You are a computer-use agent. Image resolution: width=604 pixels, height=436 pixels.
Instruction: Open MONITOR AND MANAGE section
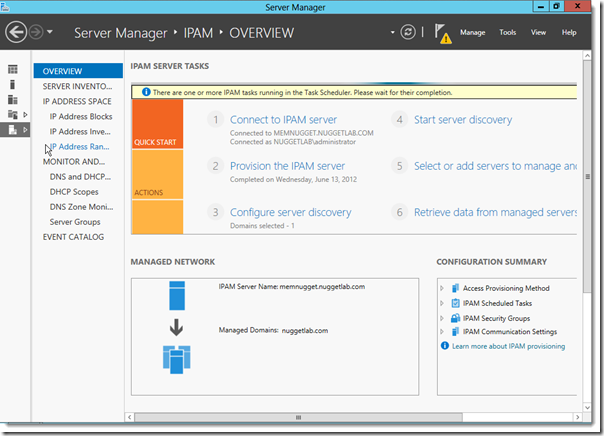point(74,161)
